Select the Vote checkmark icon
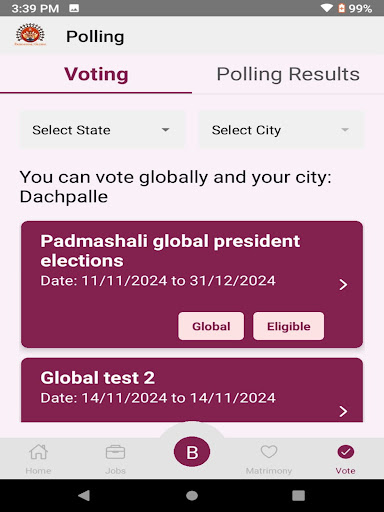 (346, 452)
